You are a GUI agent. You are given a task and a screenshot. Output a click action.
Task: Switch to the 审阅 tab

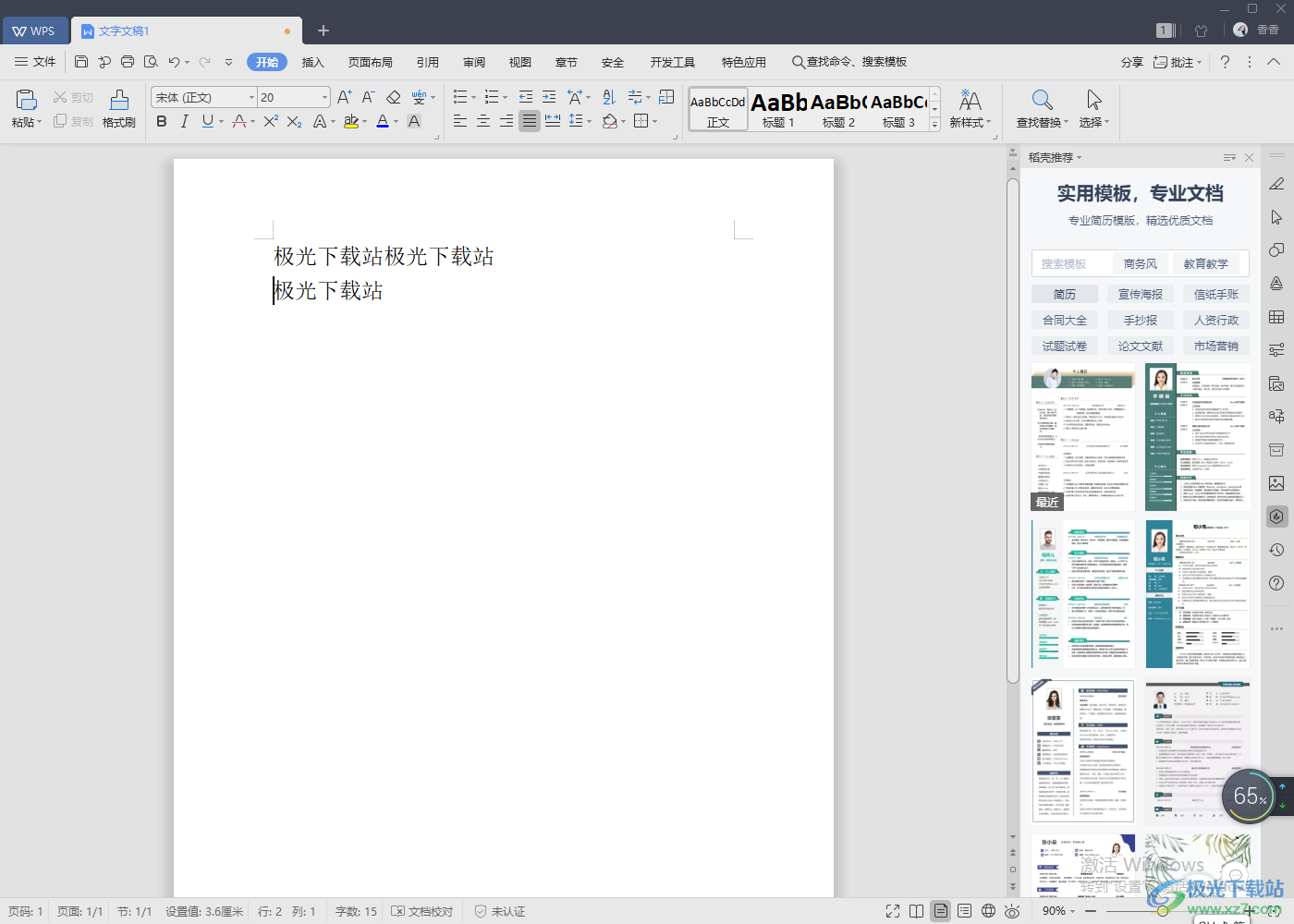[474, 62]
